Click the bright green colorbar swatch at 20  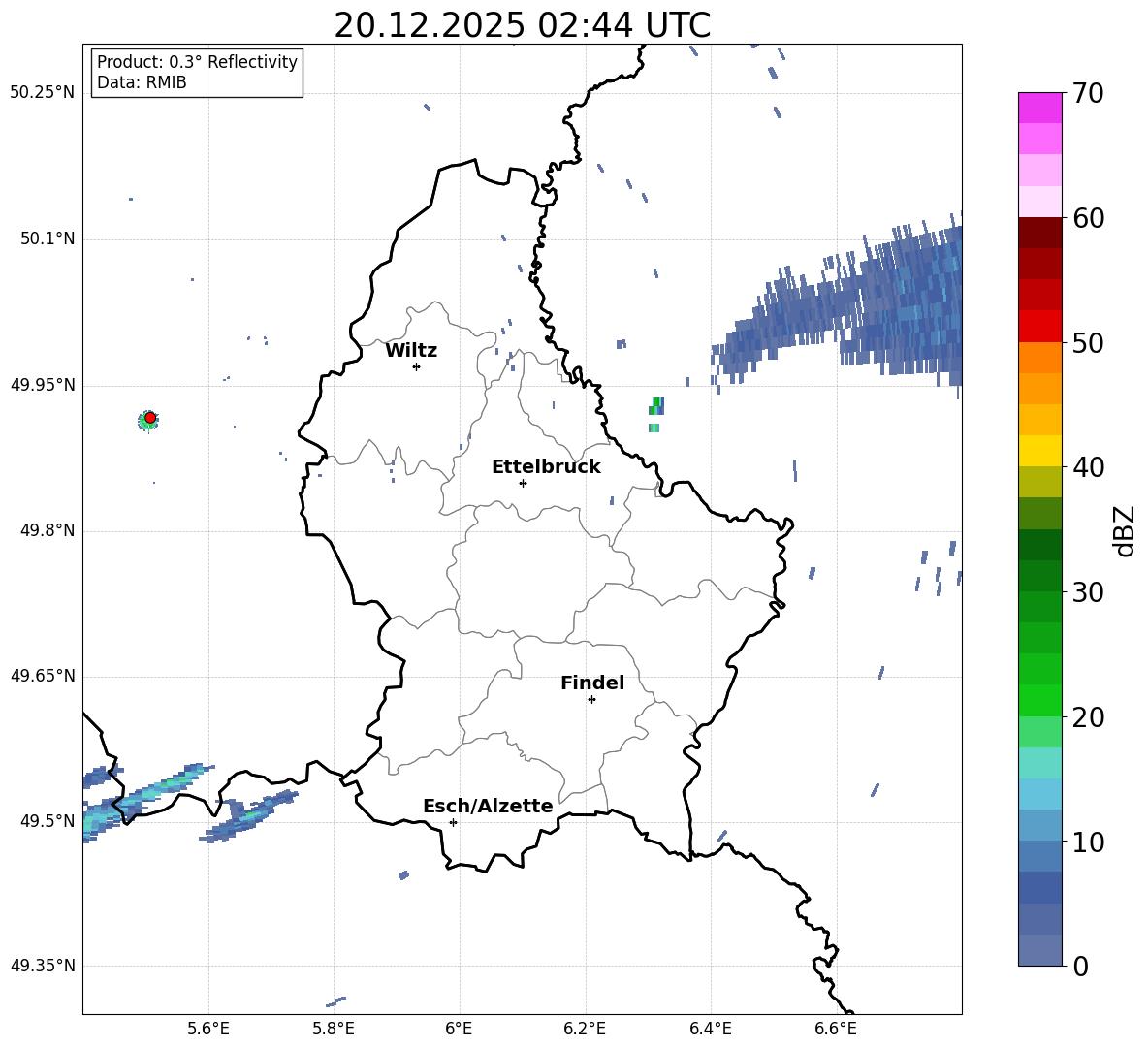(x=1040, y=700)
